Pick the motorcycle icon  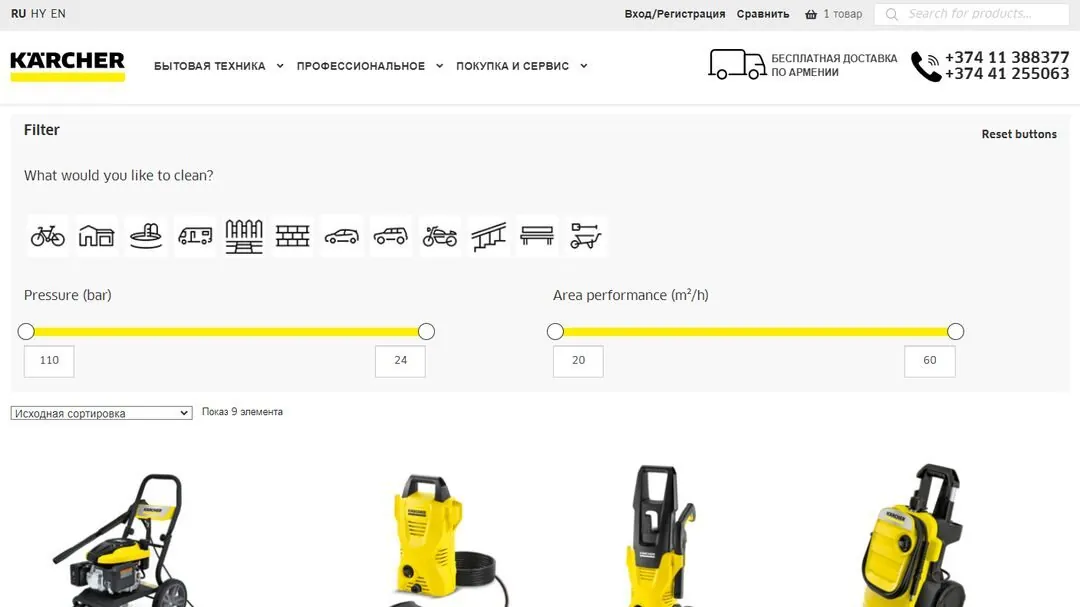click(439, 236)
